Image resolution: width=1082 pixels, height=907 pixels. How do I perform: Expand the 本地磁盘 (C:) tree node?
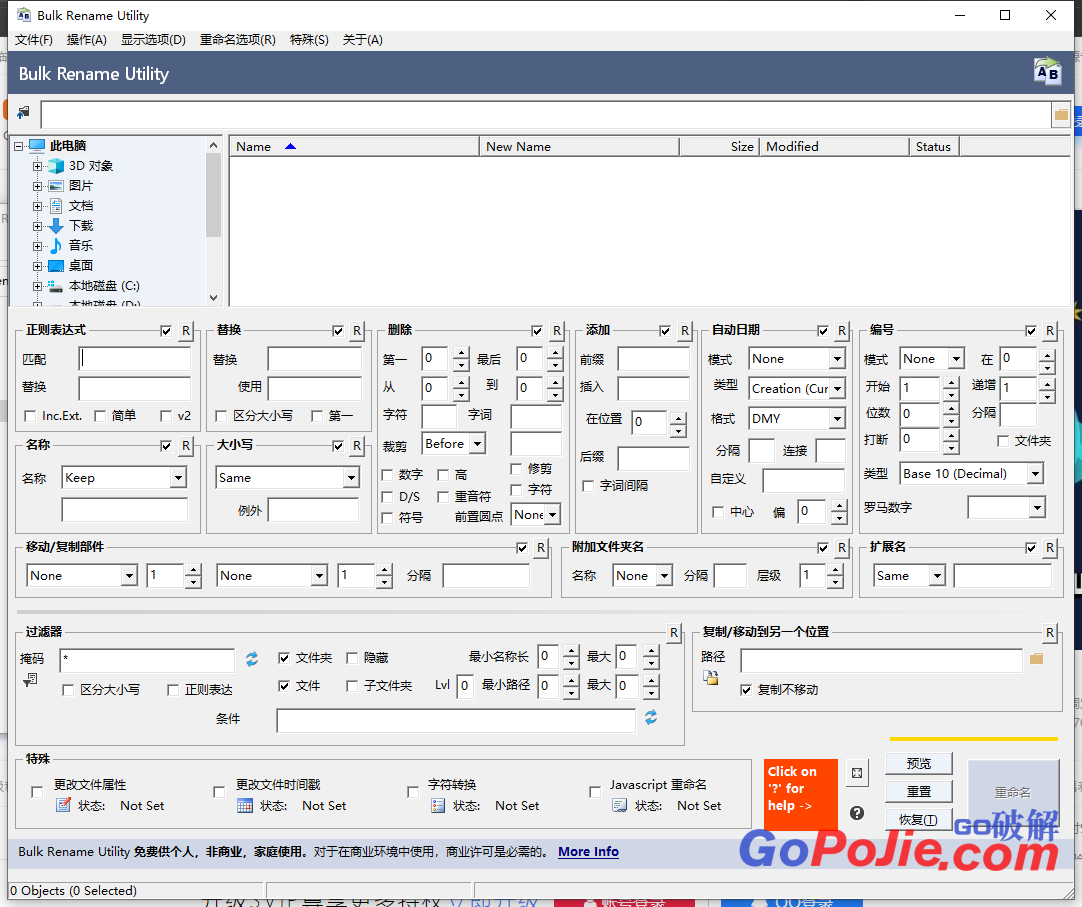(38, 286)
